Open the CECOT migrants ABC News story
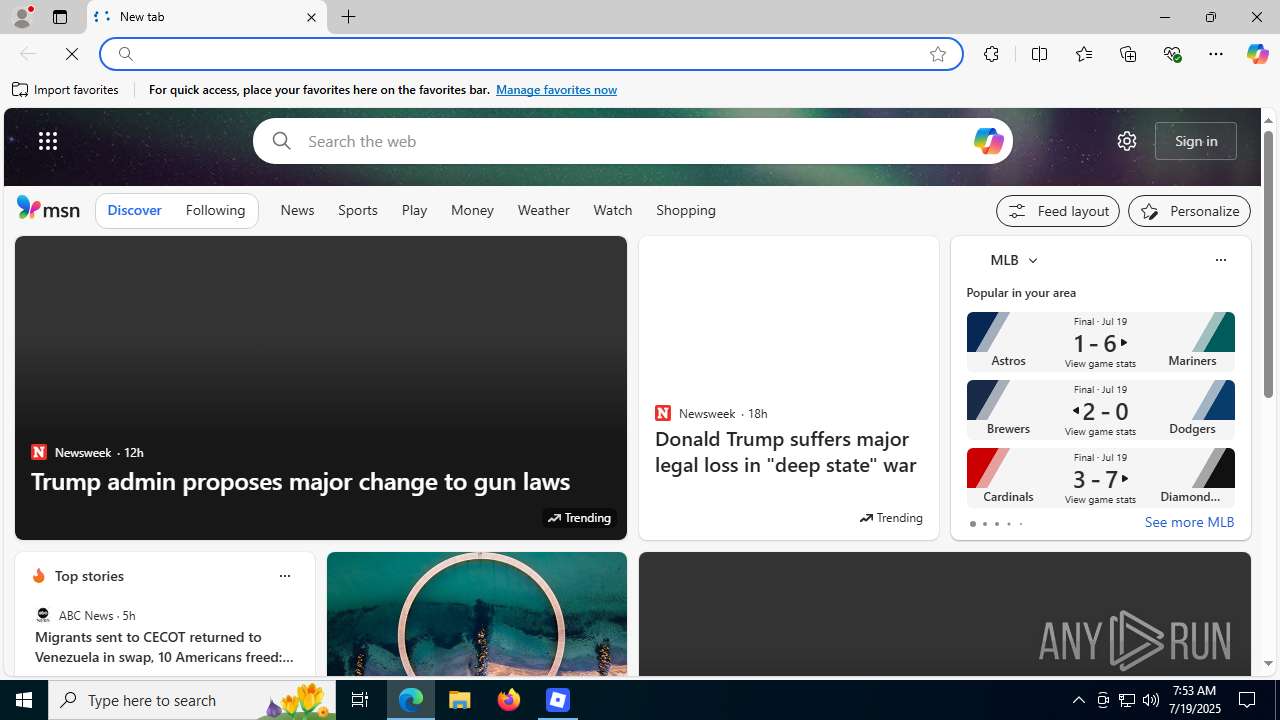 [x=165, y=647]
